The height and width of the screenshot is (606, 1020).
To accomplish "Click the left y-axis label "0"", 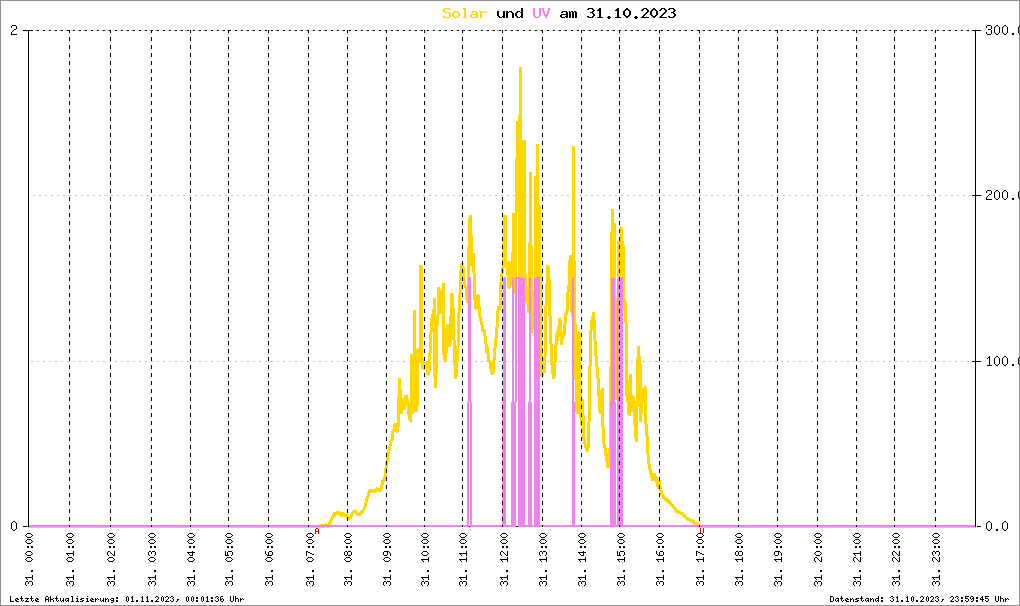I will (x=14, y=526).
